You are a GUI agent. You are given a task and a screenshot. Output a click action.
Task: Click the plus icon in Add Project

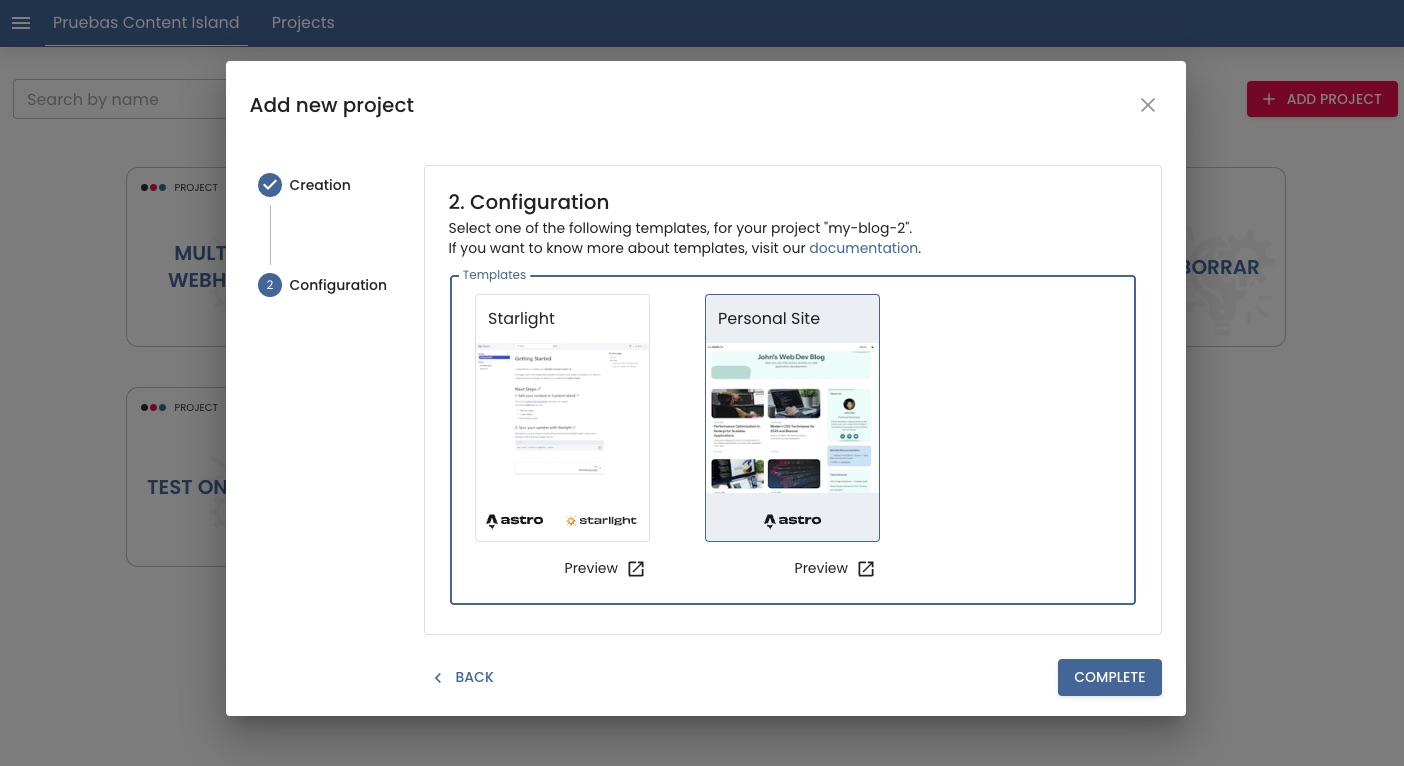[1269, 99]
